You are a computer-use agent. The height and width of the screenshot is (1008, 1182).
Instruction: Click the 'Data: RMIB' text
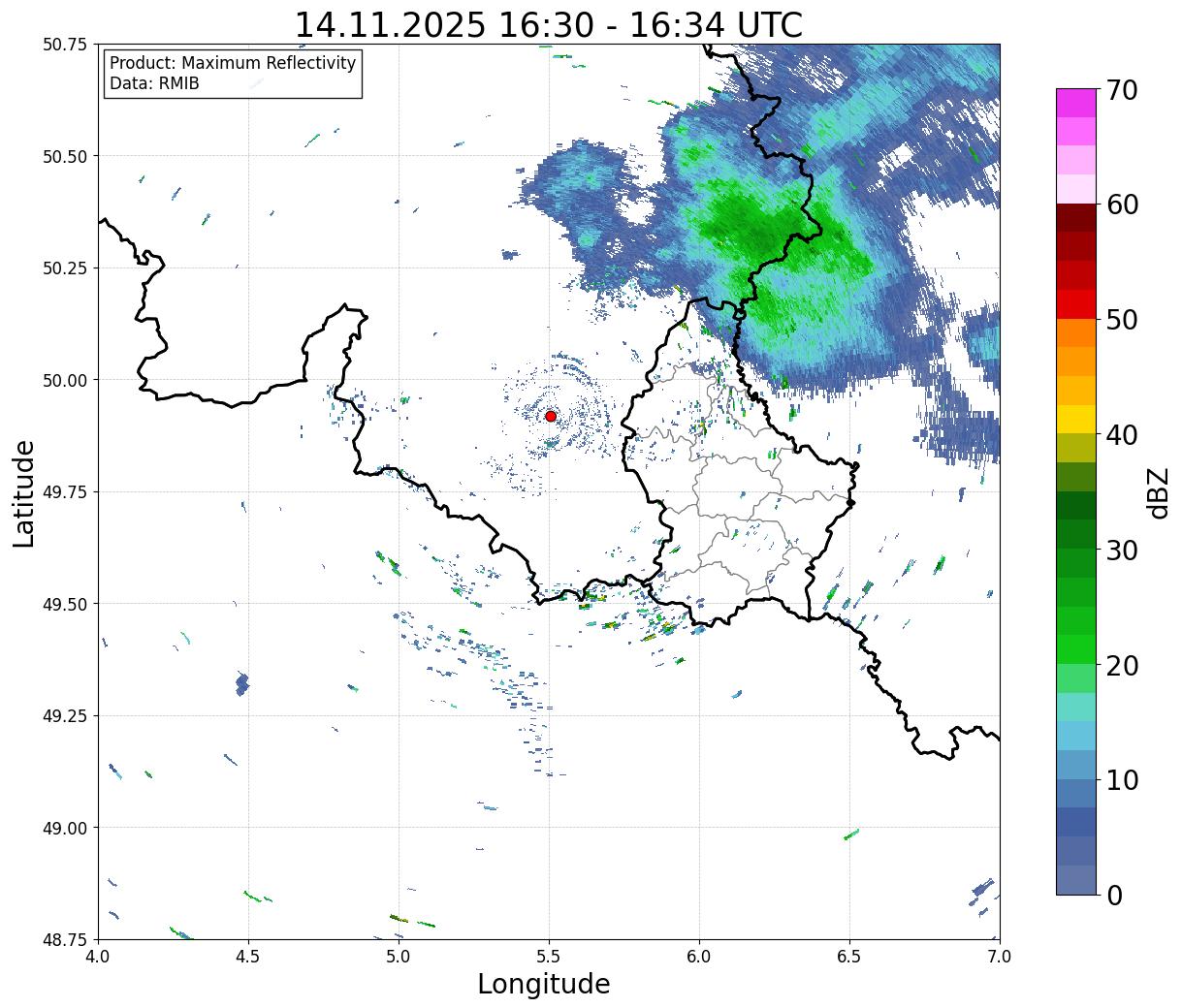click(x=154, y=83)
